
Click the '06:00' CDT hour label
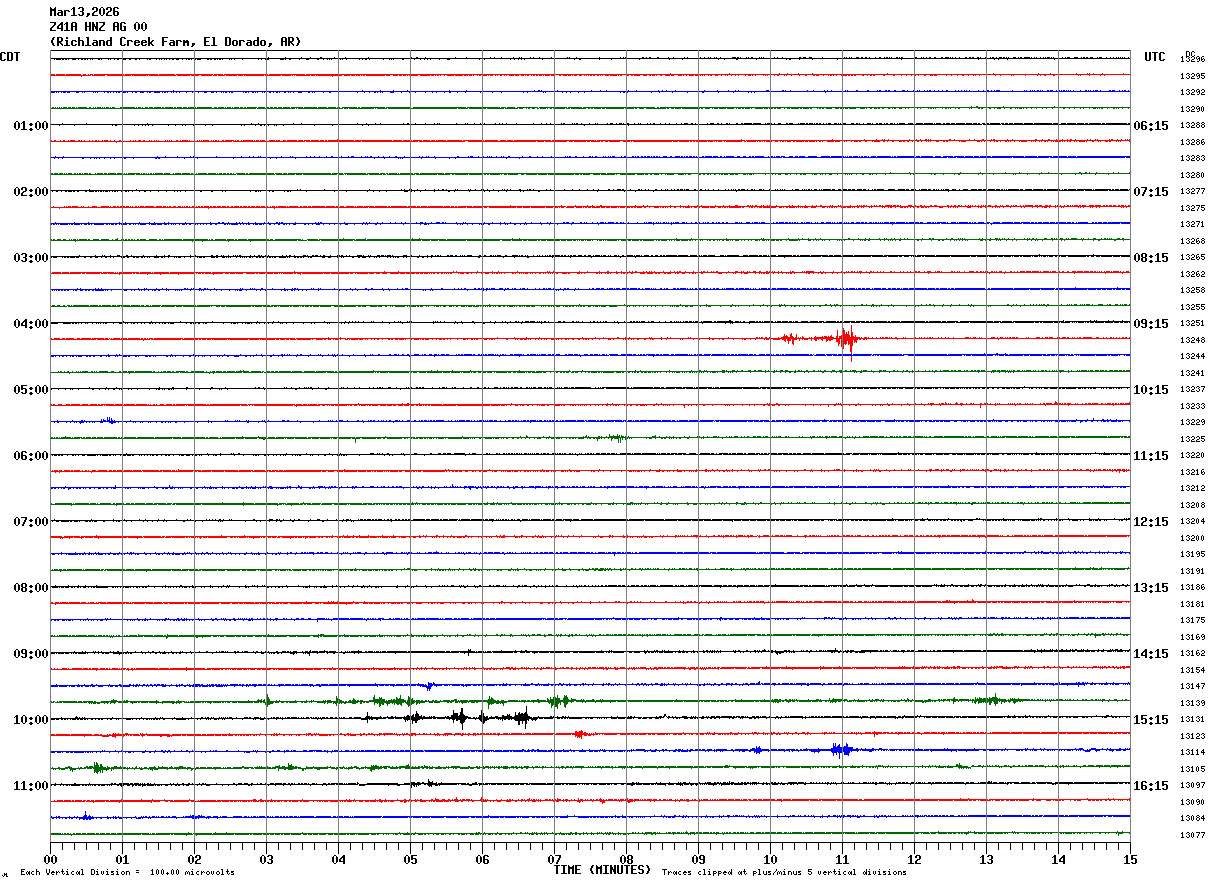[x=30, y=456]
